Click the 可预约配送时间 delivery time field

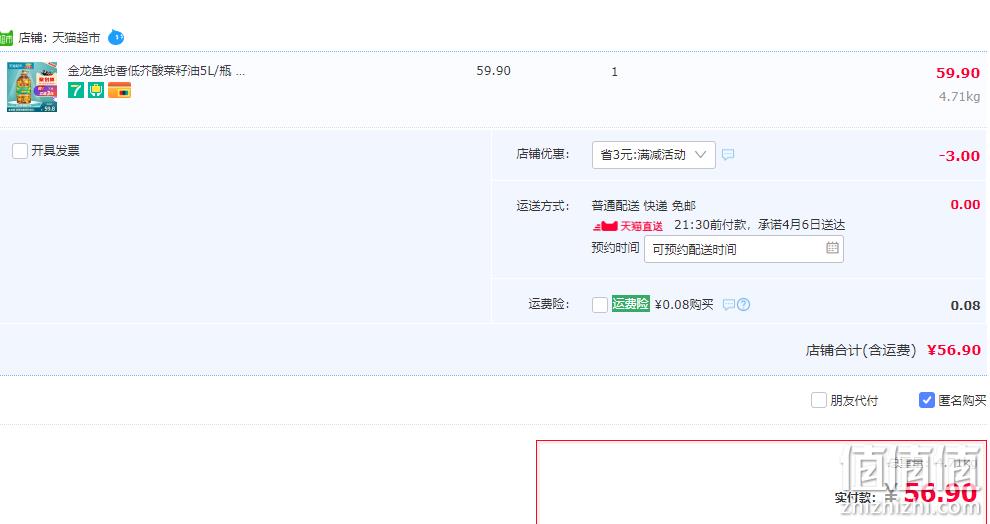pyautogui.click(x=744, y=249)
